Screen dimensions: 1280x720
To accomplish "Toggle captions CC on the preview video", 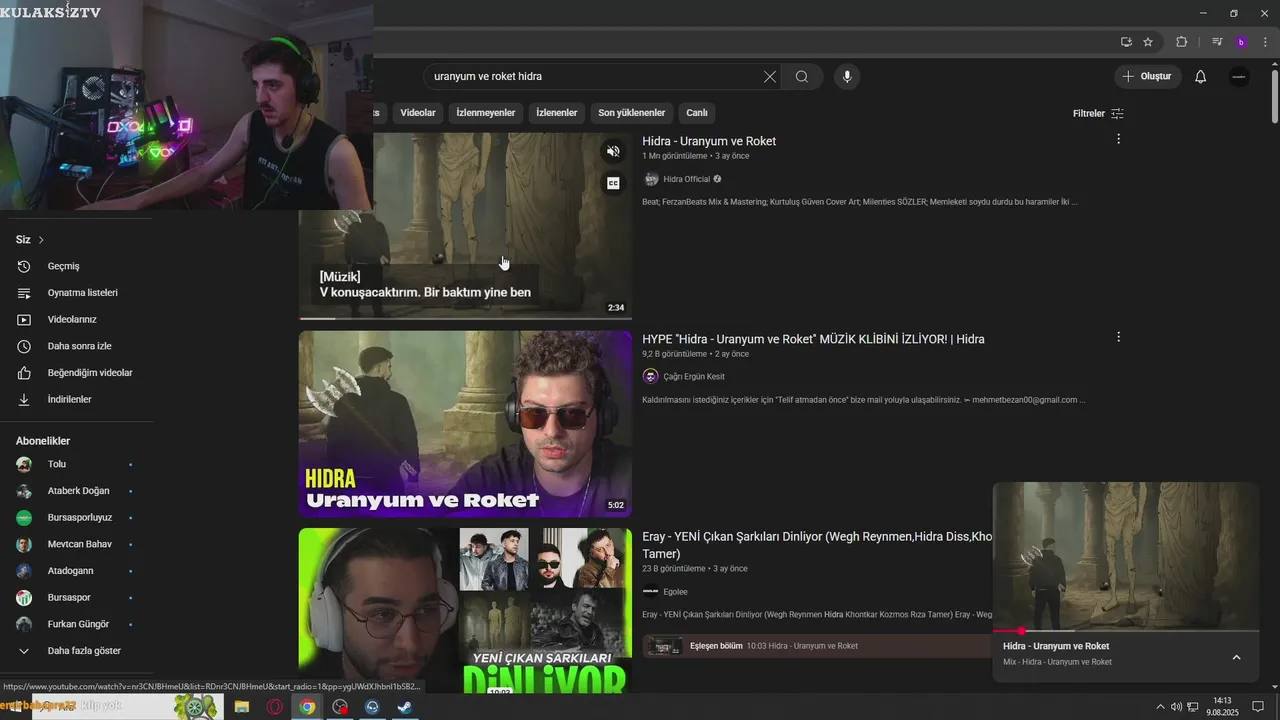I will pyautogui.click(x=613, y=183).
